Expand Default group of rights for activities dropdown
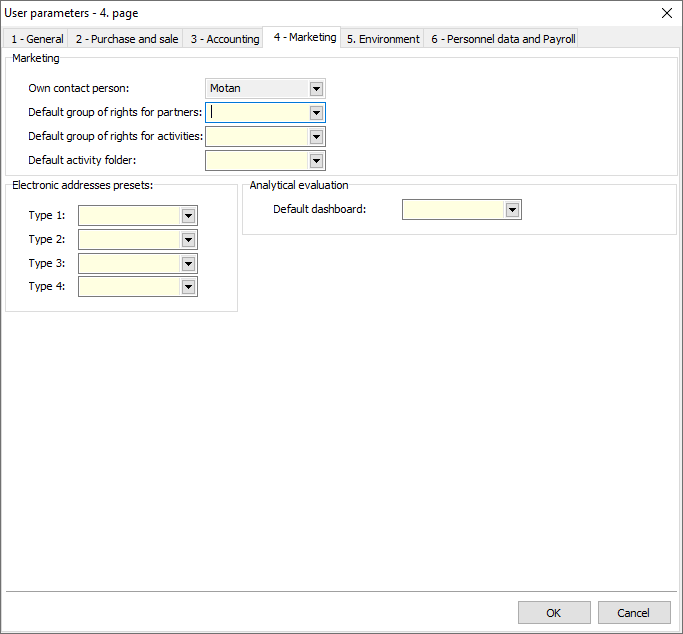 coord(316,137)
